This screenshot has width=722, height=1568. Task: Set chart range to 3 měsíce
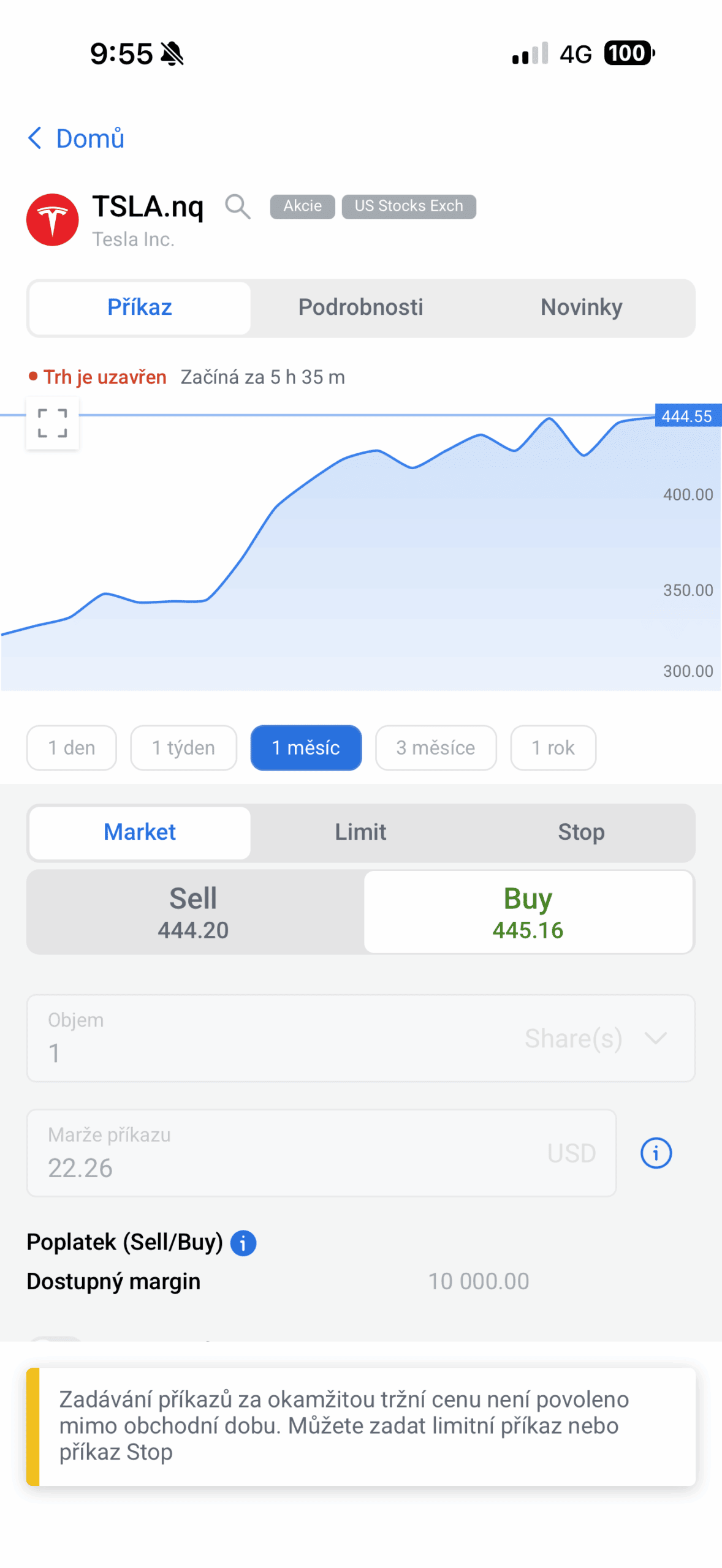click(x=435, y=748)
